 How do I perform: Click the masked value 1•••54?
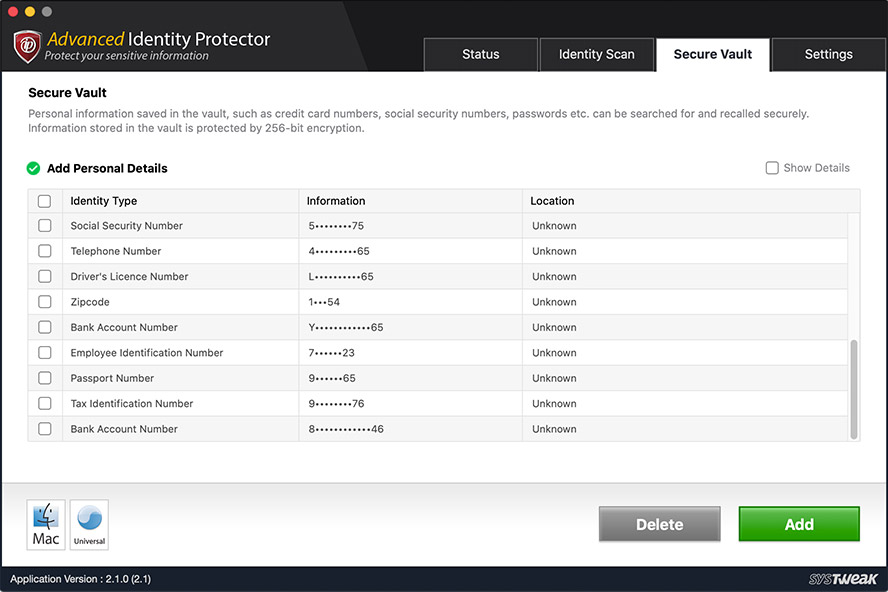click(324, 302)
